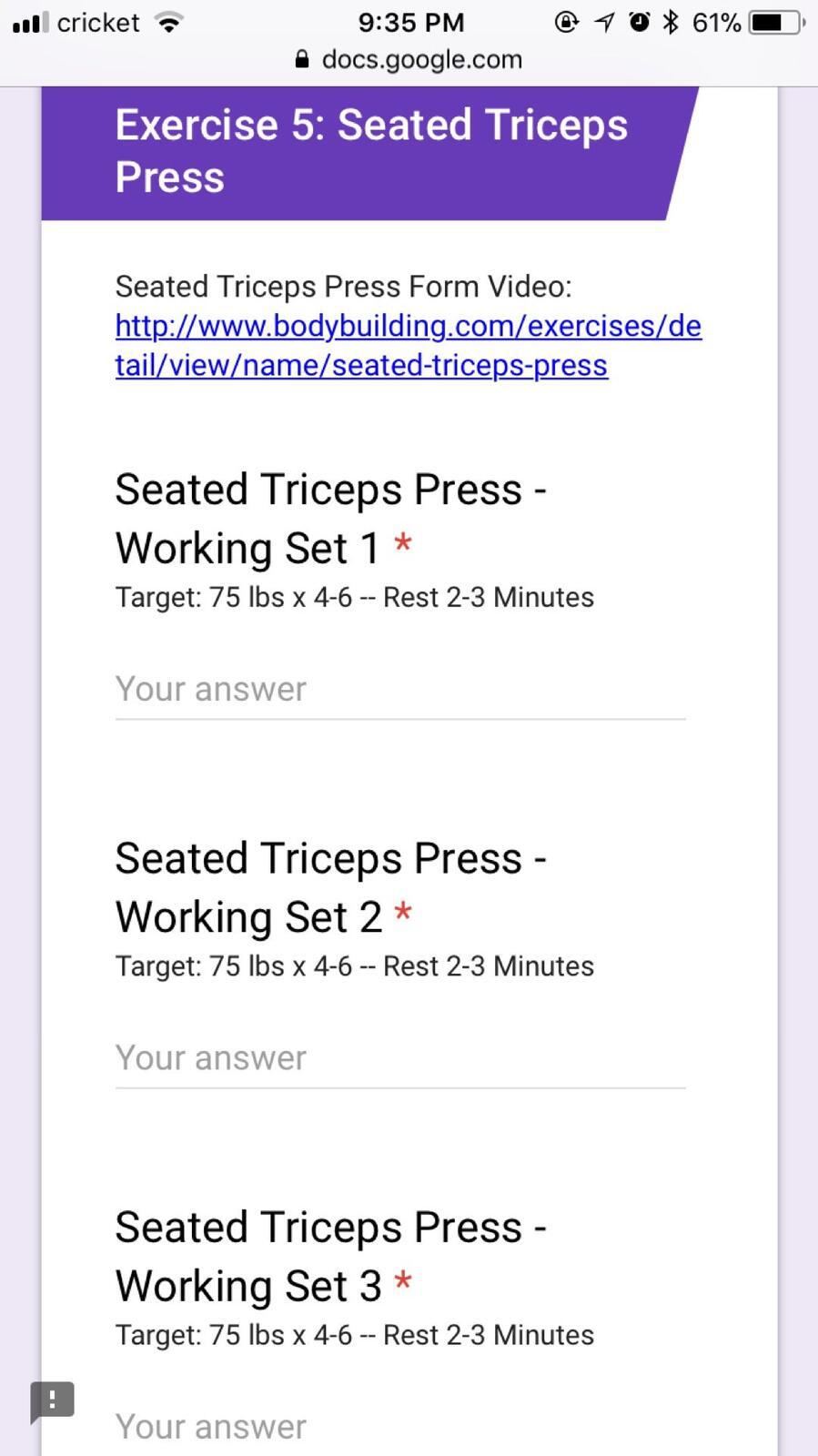818x1456 pixels.
Task: Tap the Working Set 2 question title
Action: click(330, 887)
